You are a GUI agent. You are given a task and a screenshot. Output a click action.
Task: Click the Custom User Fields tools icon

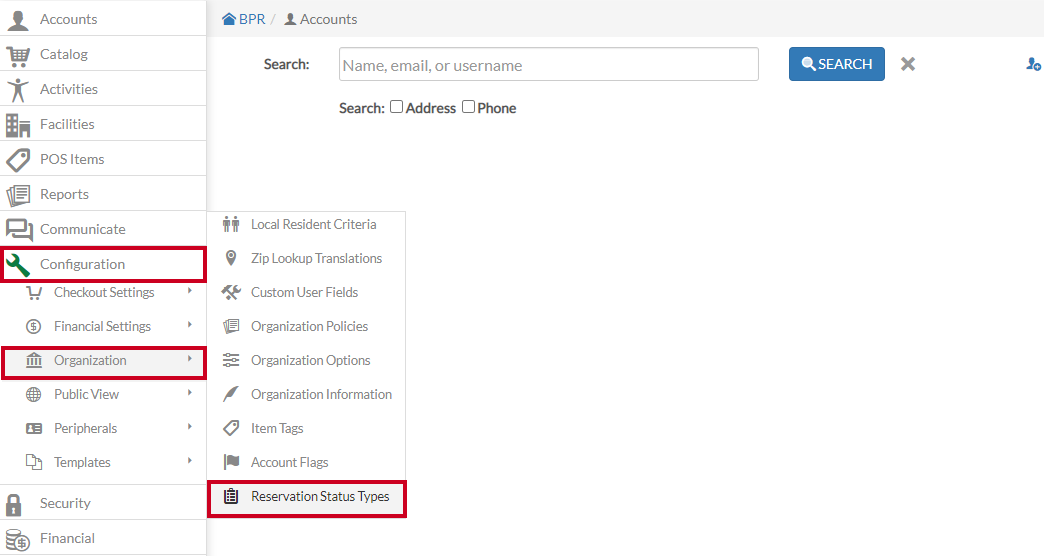pyautogui.click(x=231, y=292)
